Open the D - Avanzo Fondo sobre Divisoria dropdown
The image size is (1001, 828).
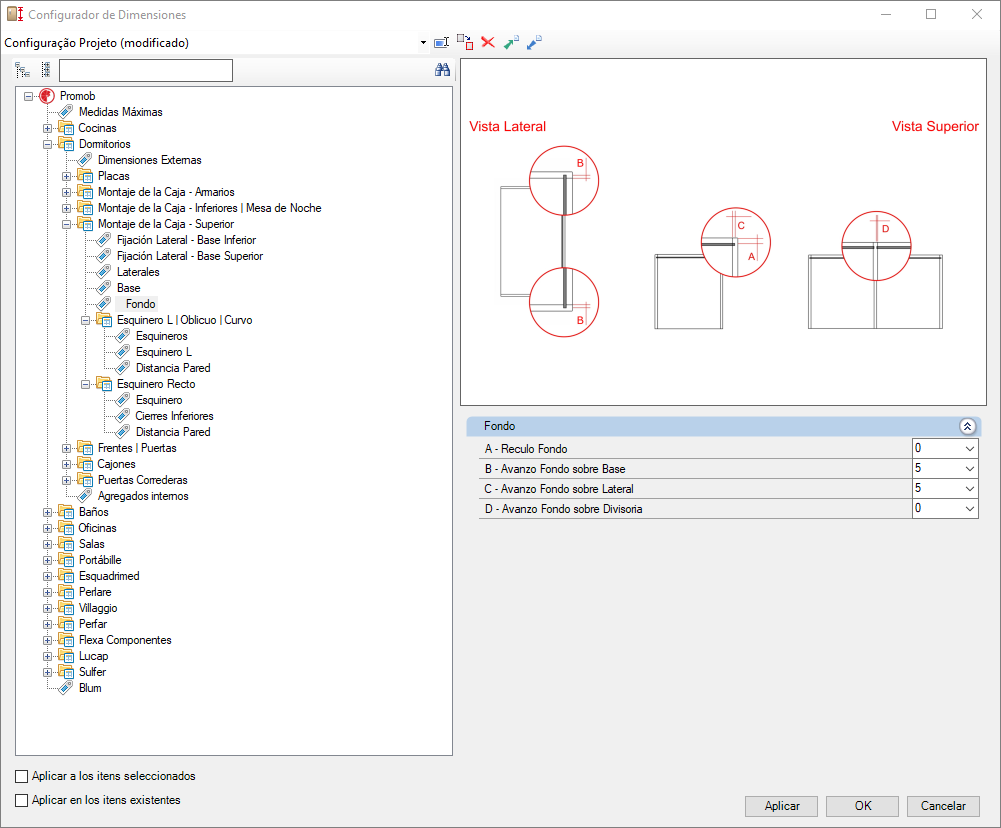click(x=970, y=509)
